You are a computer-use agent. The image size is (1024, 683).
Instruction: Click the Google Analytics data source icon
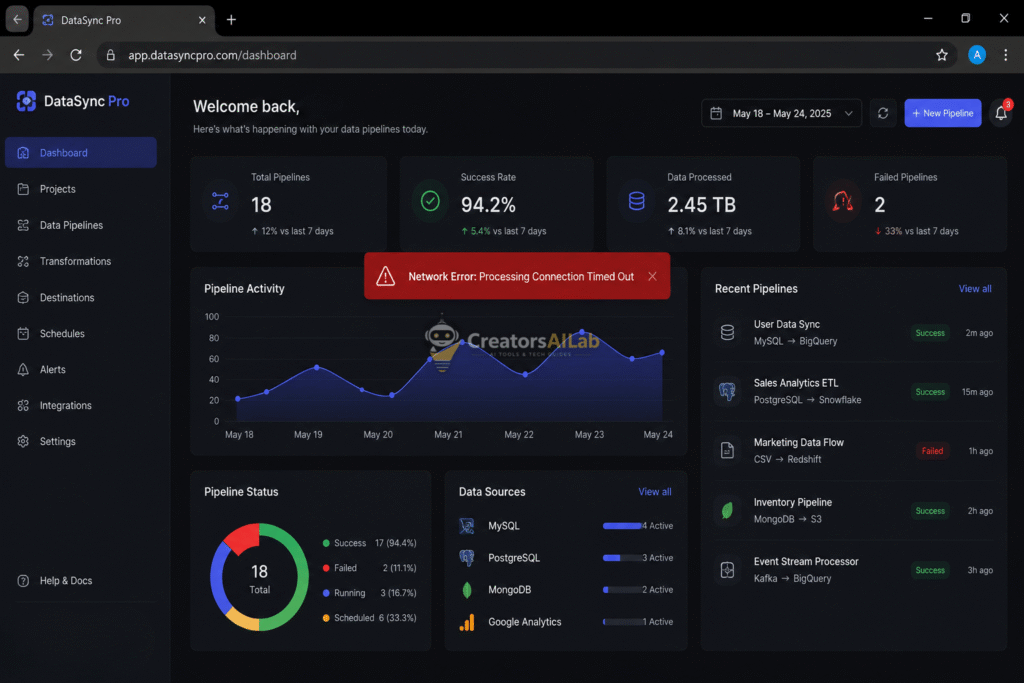(x=467, y=622)
